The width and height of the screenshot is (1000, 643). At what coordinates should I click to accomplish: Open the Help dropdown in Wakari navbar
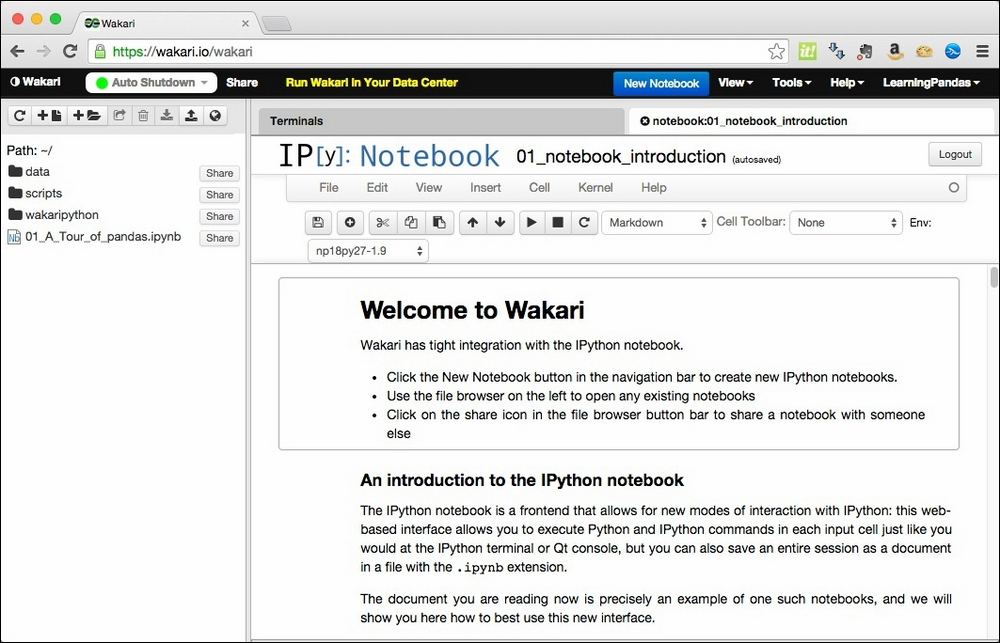[847, 83]
